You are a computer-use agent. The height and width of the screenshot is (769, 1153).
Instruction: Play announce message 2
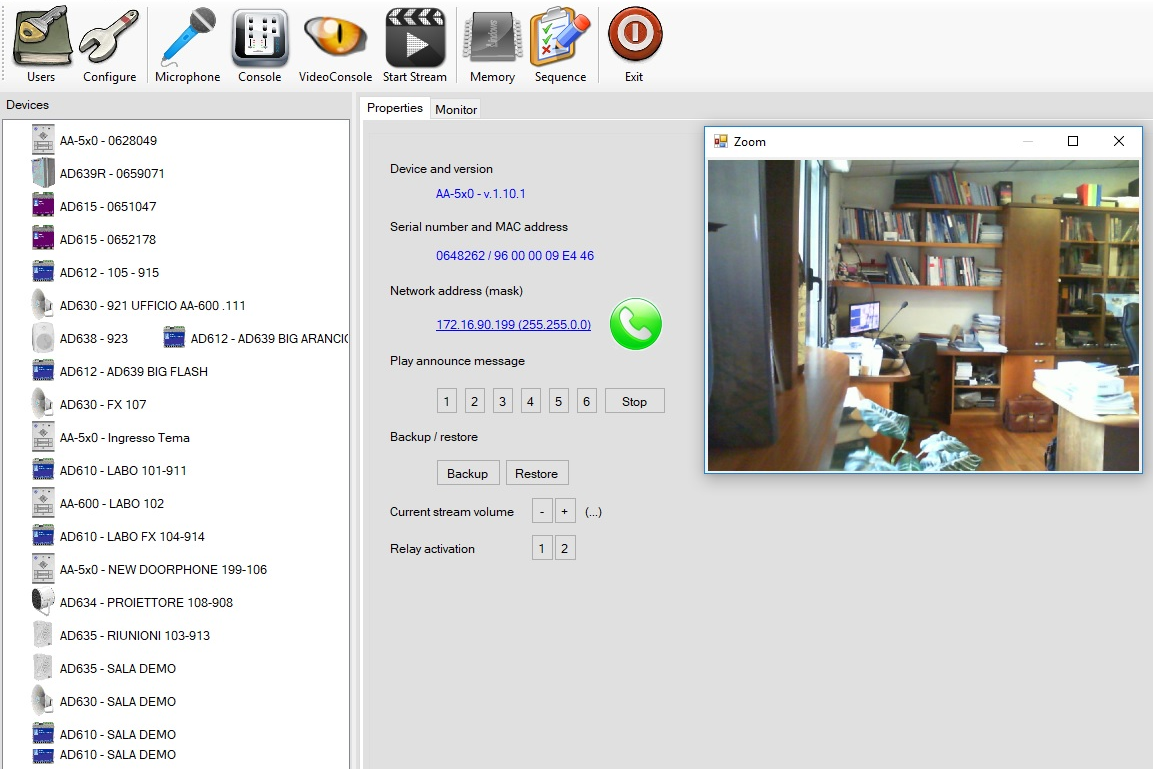pyautogui.click(x=474, y=401)
